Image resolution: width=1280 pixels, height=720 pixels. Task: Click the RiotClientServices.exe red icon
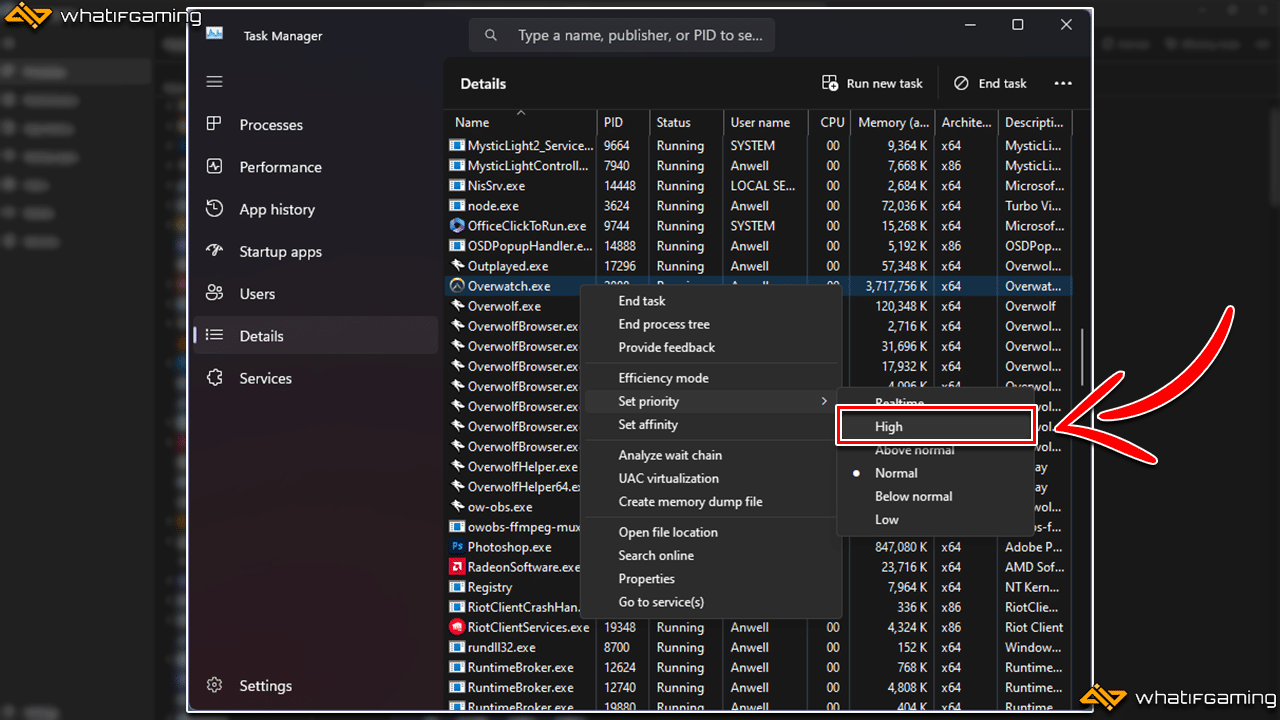(x=457, y=627)
